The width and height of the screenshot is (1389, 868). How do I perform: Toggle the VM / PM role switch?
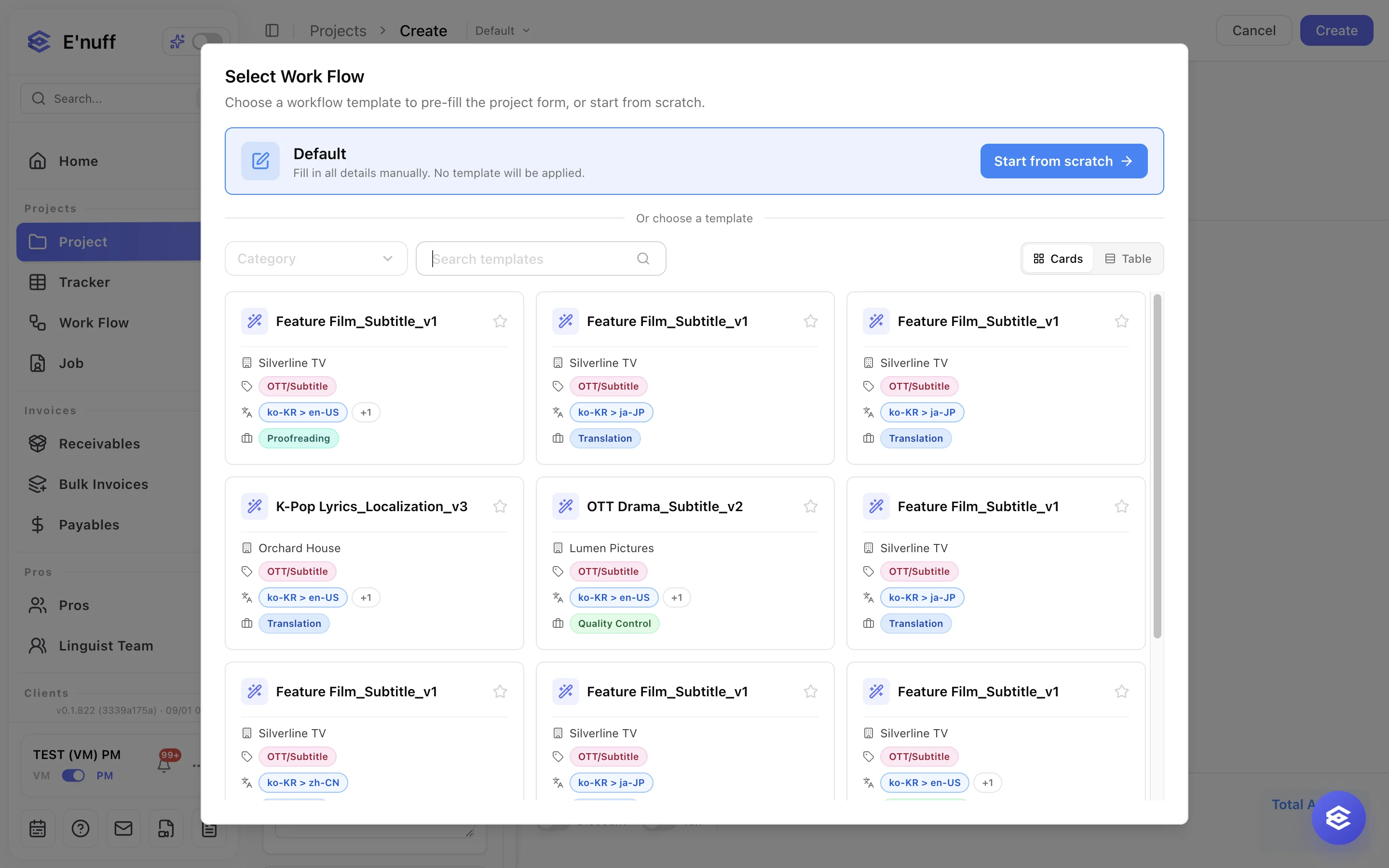(x=73, y=775)
